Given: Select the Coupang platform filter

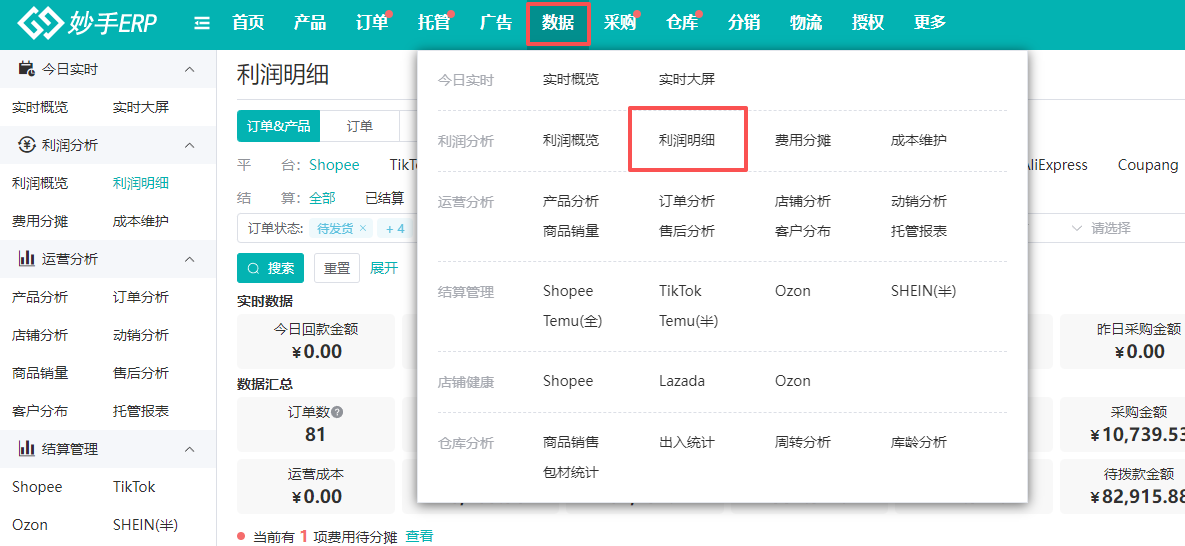Looking at the screenshot, I should point(1148,165).
